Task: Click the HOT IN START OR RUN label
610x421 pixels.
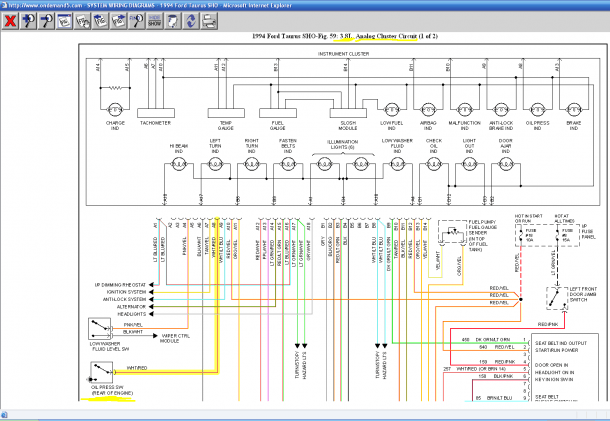Action: click(x=528, y=218)
